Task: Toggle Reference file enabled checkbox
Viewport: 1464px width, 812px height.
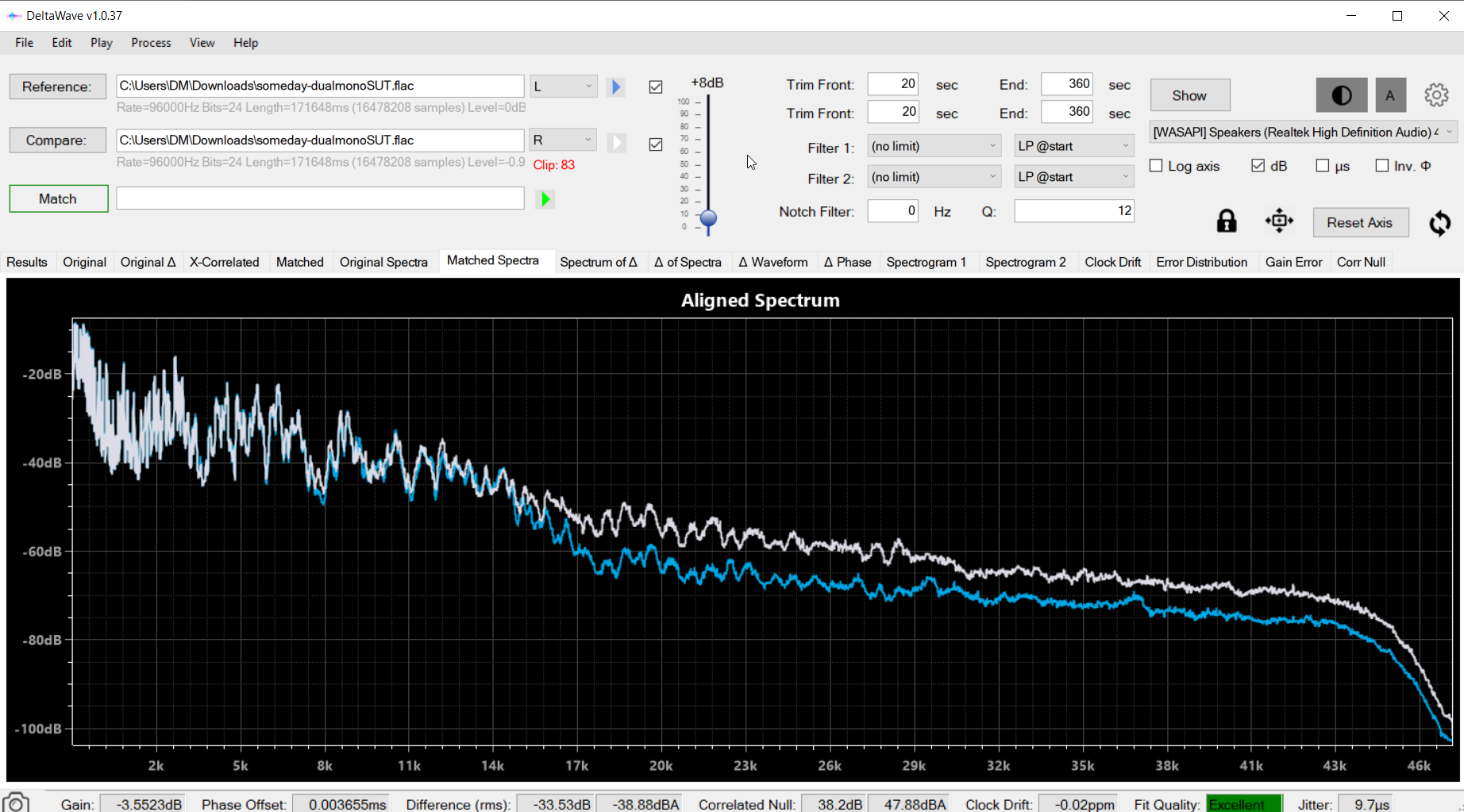Action: [x=656, y=87]
